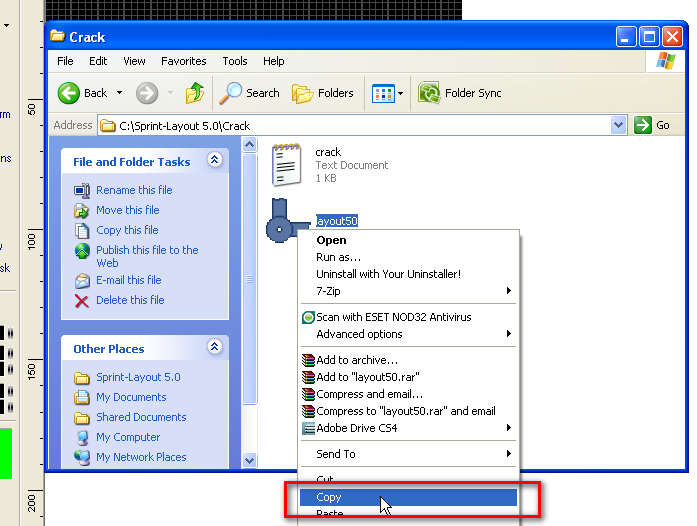
Task: Select Compress to "layout50.rar" and email
Action: coord(409,411)
